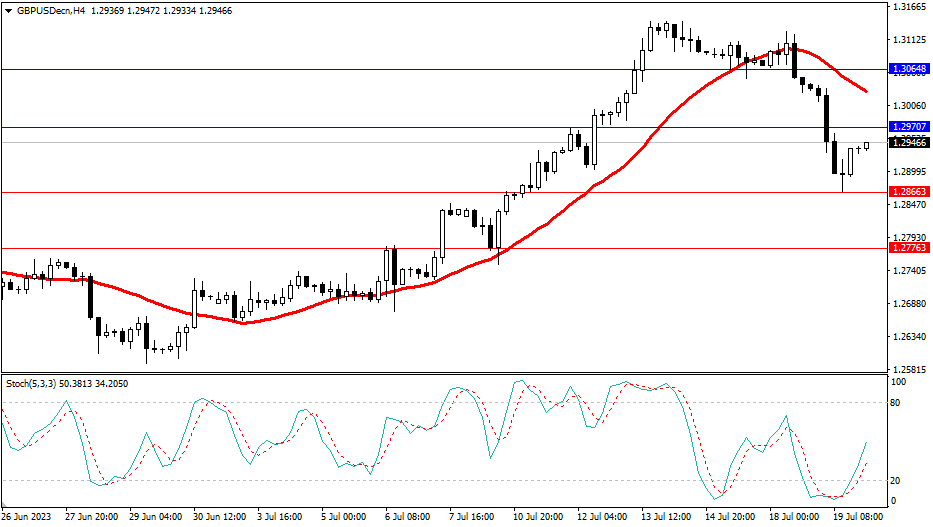Click the 26 Jun 2023 date label

point(26,517)
